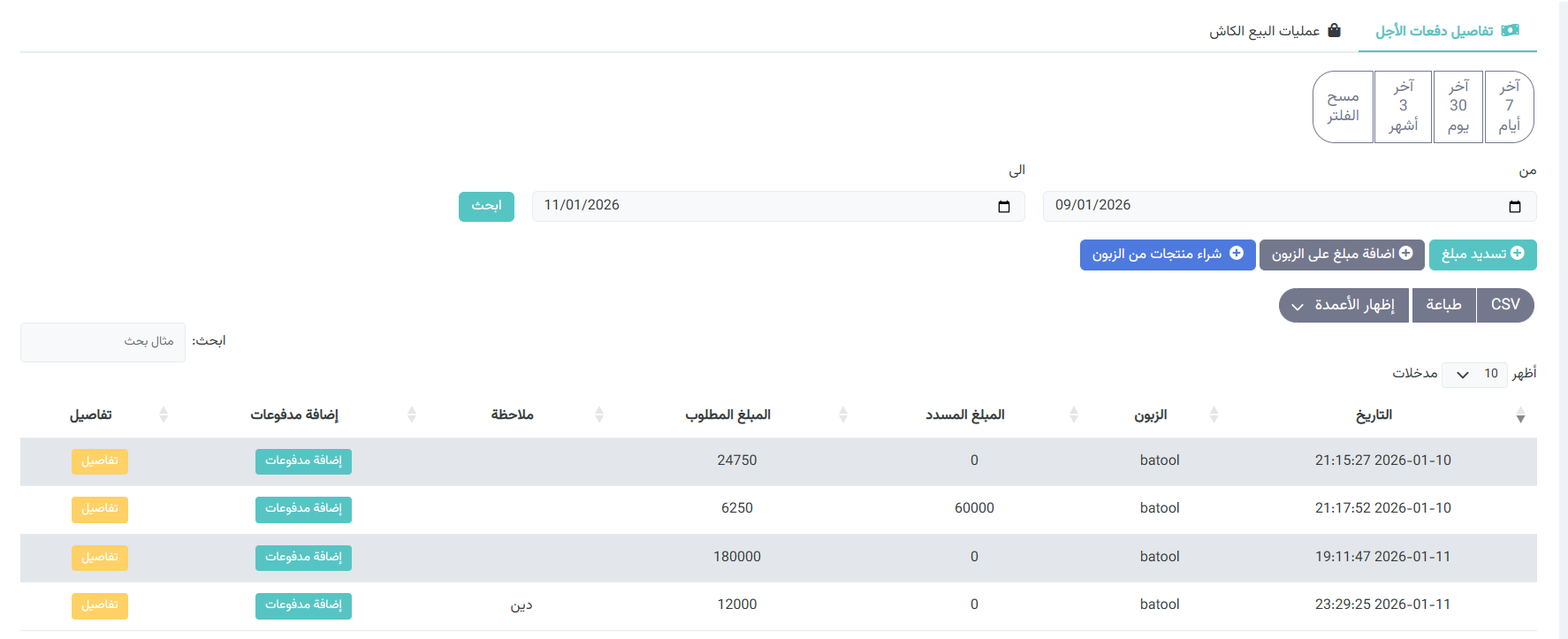Open تفاصيل for the 24750 row
1568x639 pixels.
click(x=100, y=461)
